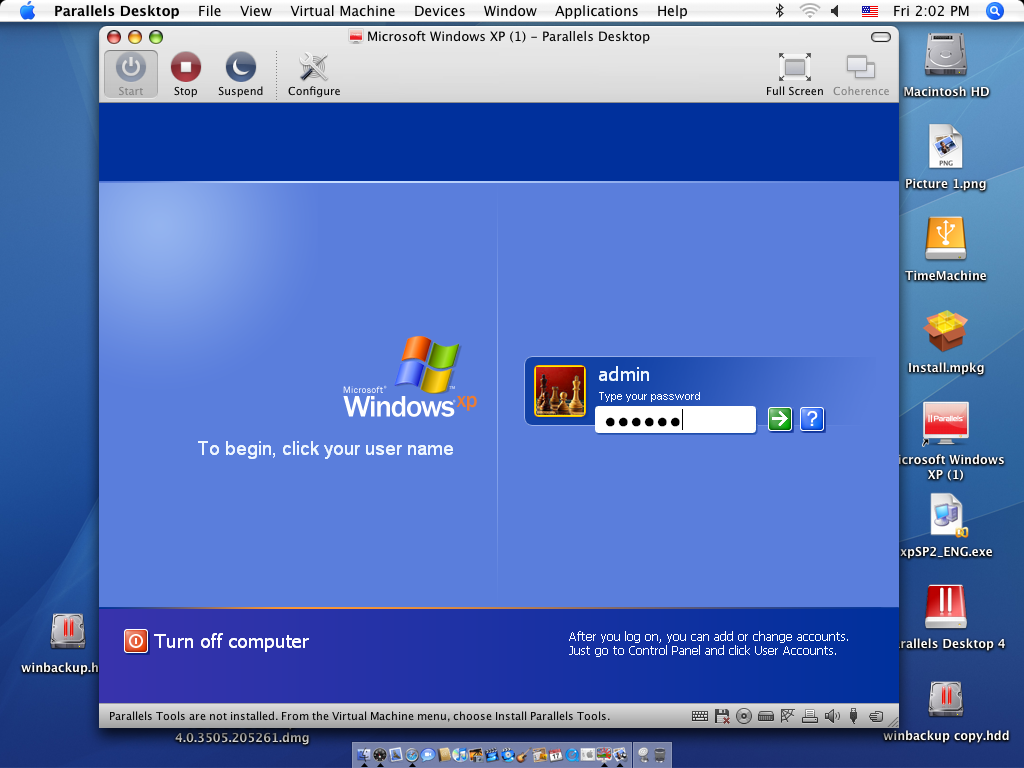This screenshot has height=768, width=1024.
Task: Click the Coherence toolbar icon
Action: [x=861, y=74]
